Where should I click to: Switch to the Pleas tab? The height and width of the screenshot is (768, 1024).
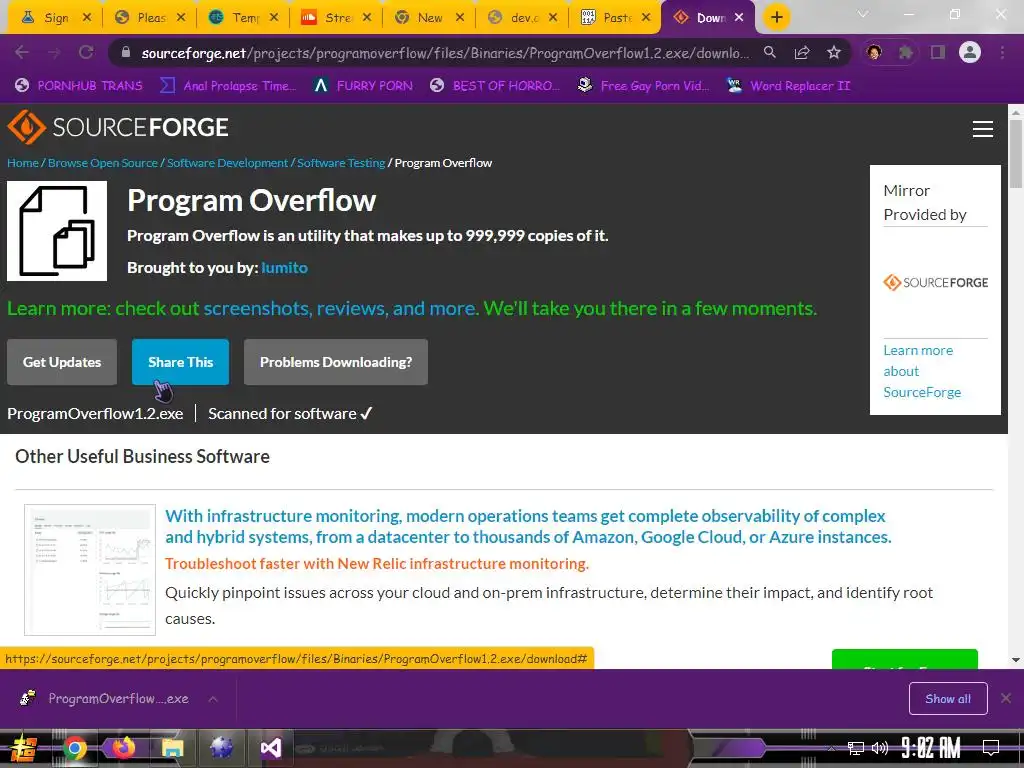click(x=151, y=18)
